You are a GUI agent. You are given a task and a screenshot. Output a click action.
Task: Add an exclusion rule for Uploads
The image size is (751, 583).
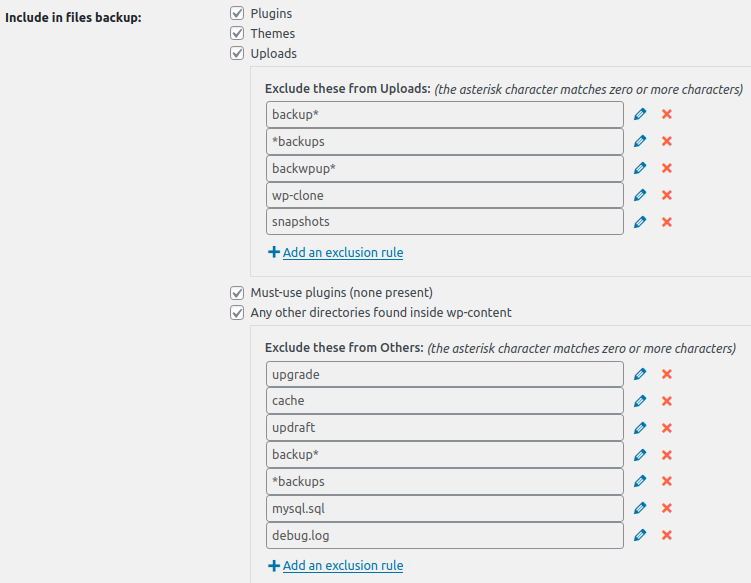(342, 253)
